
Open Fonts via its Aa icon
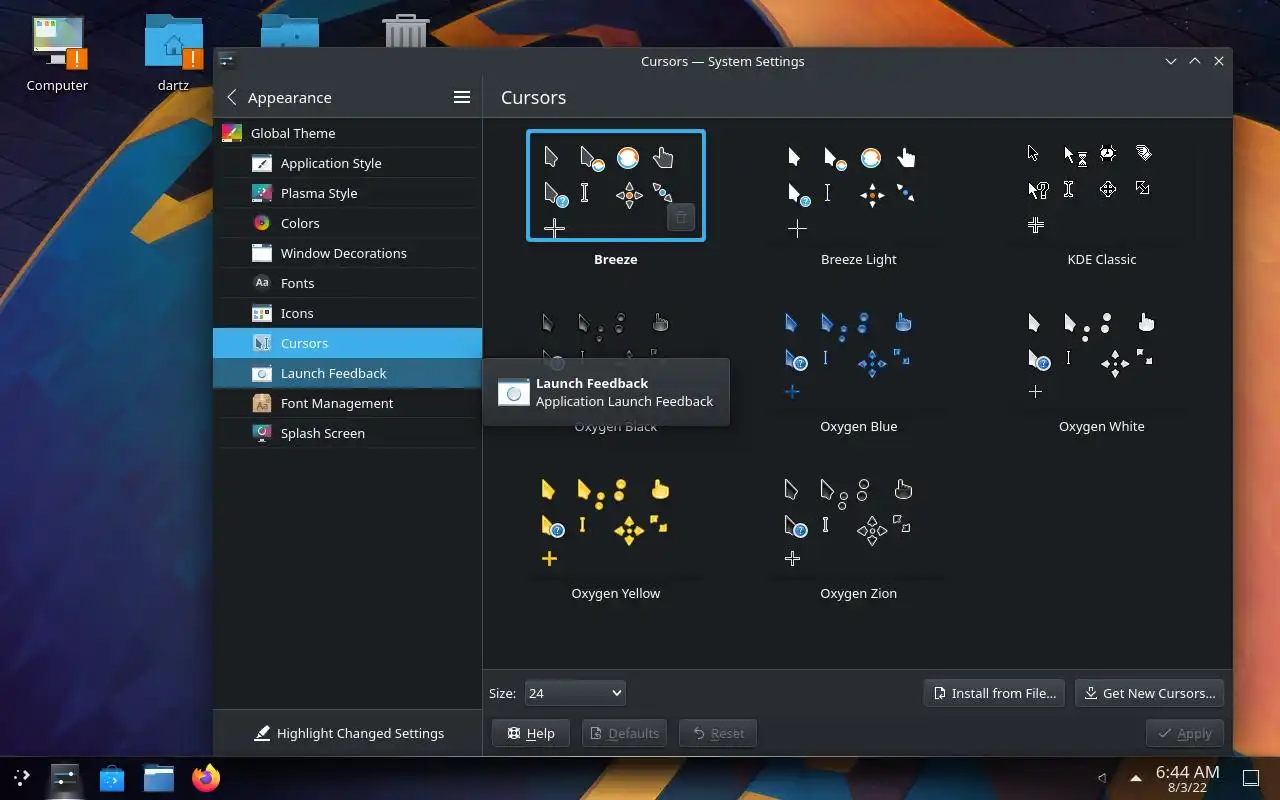pos(262,283)
